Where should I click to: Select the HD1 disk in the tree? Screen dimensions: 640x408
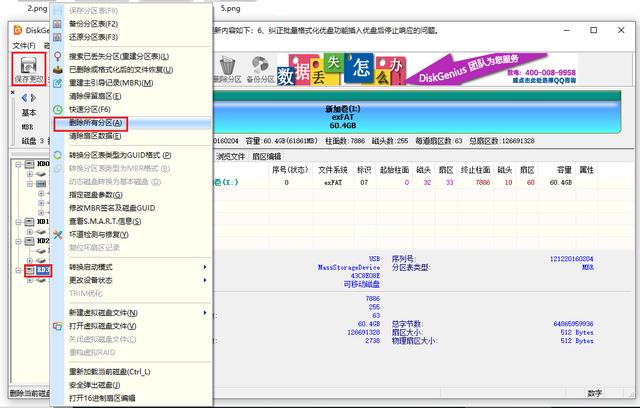43,222
